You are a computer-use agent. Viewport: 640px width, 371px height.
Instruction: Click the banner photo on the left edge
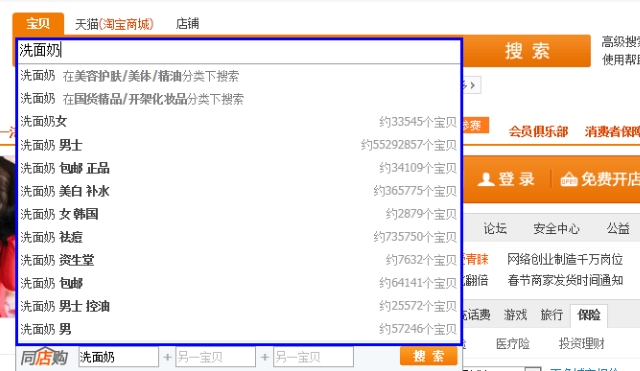tap(7, 237)
